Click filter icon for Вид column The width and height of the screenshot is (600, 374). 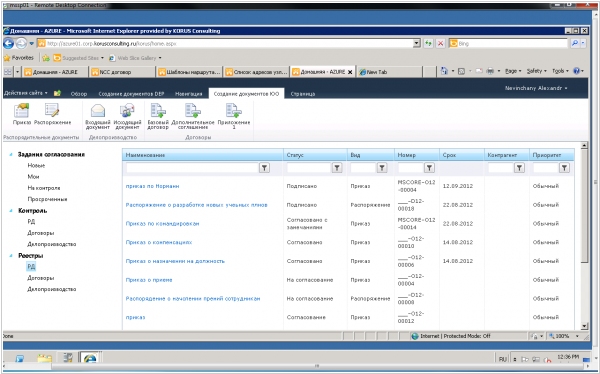coord(382,168)
